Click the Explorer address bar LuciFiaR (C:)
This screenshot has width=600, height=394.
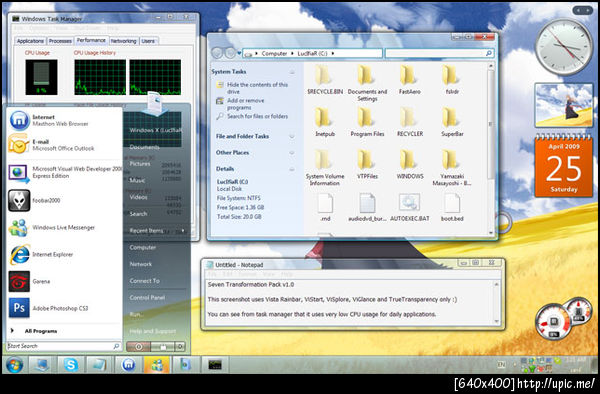pos(312,54)
